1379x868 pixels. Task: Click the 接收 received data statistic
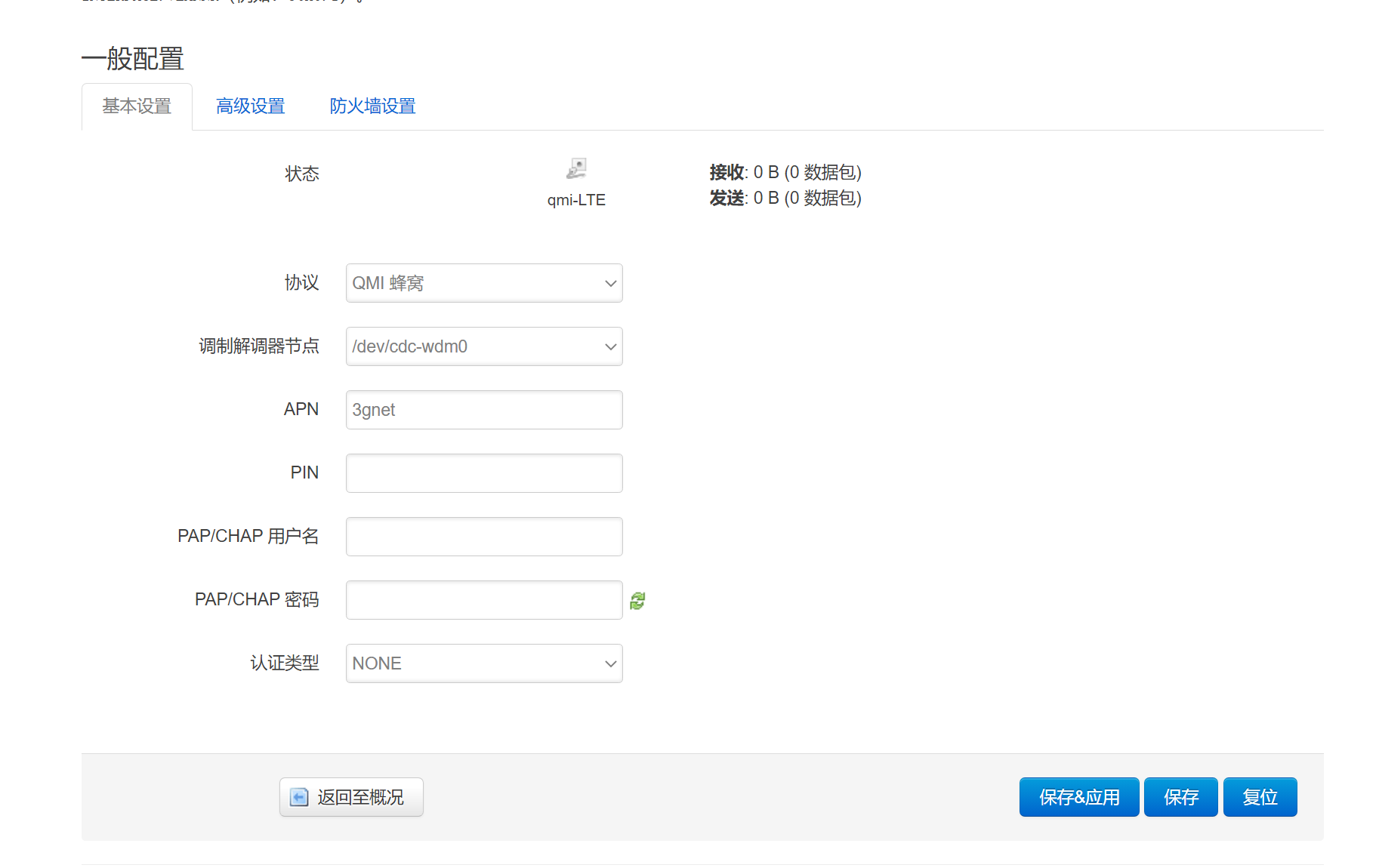785,173
